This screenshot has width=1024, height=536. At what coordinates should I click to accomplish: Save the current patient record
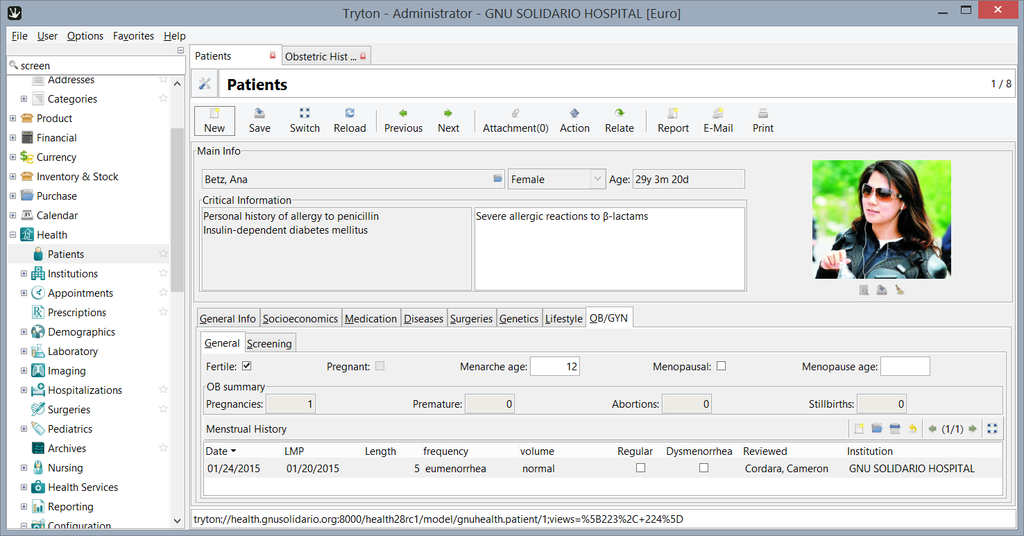(x=259, y=120)
